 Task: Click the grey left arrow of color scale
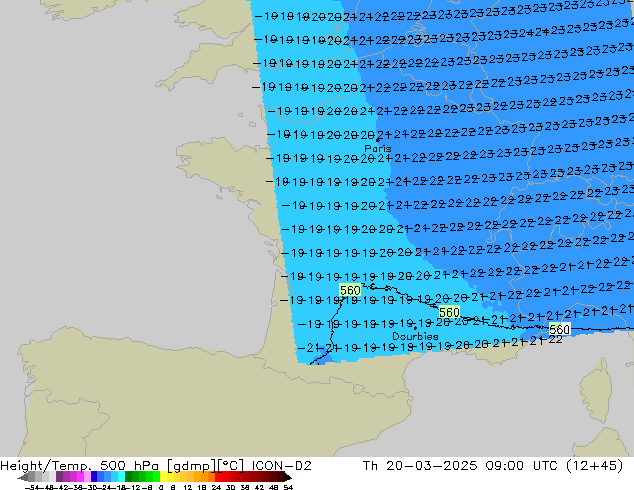22,477
